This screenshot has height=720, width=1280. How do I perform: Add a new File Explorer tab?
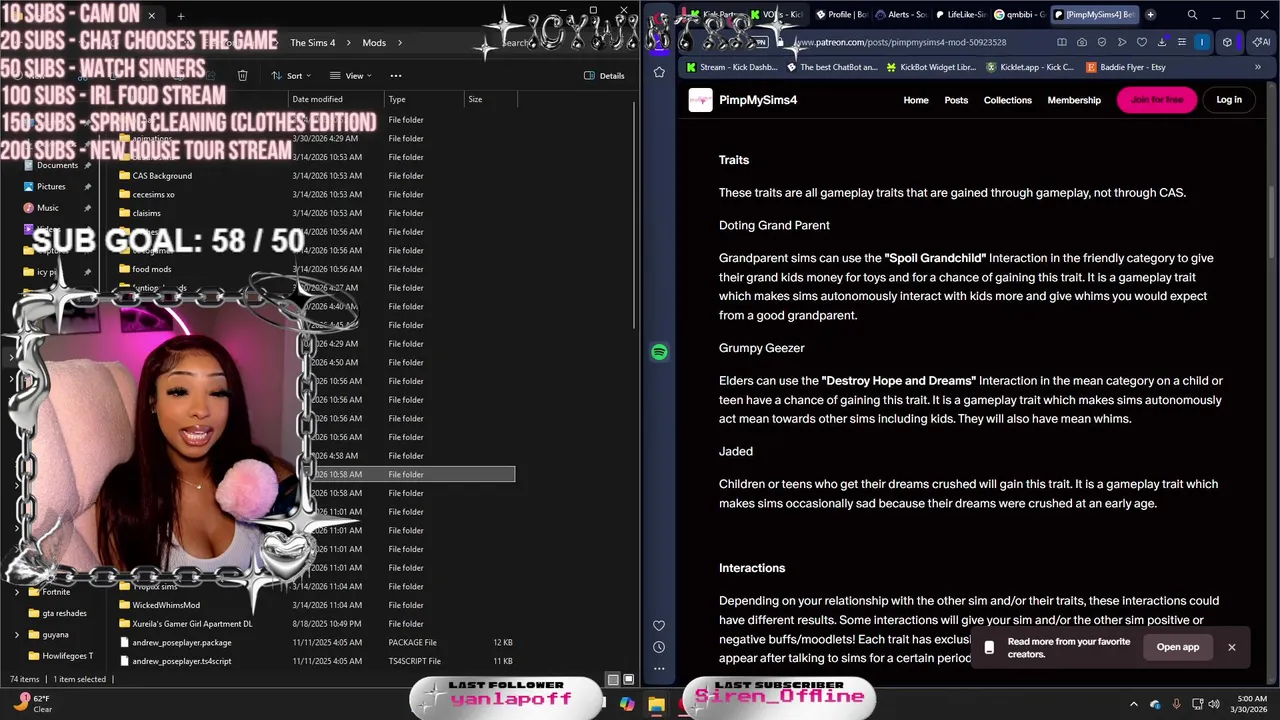pyautogui.click(x=181, y=16)
